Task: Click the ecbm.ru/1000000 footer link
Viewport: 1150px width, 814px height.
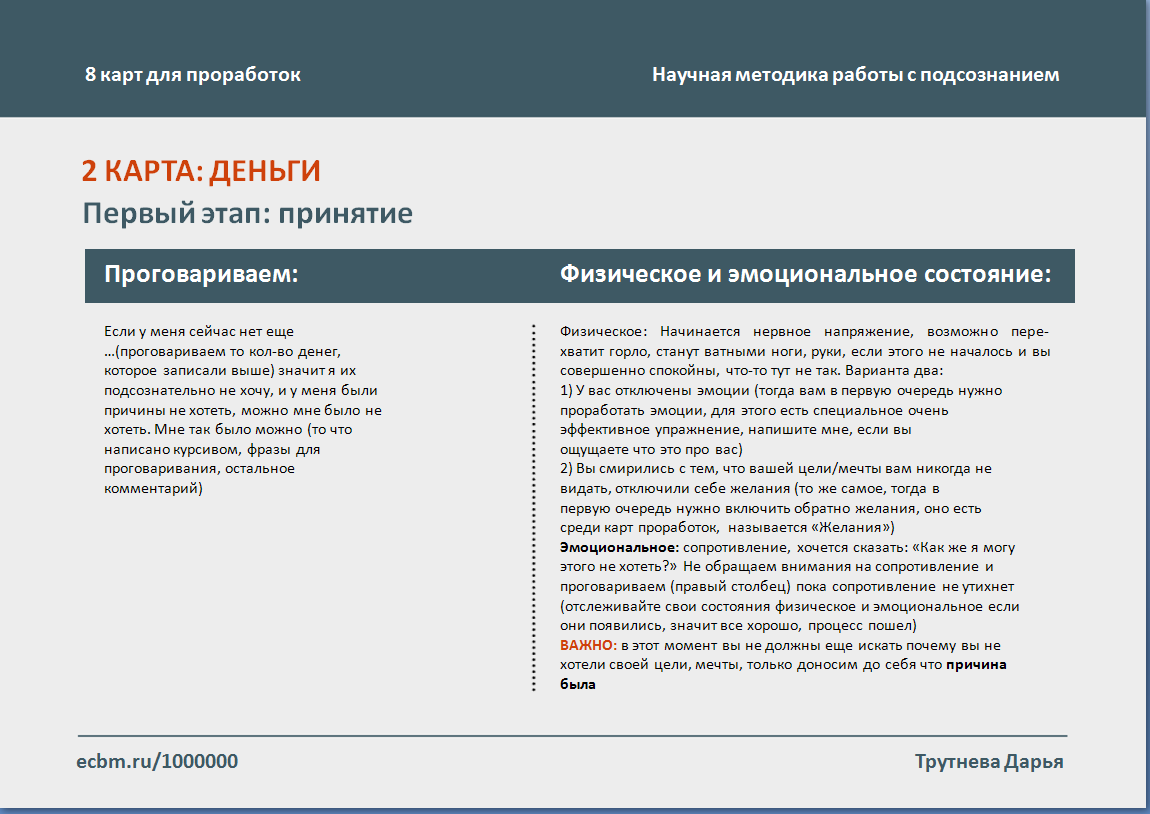Action: 157,762
